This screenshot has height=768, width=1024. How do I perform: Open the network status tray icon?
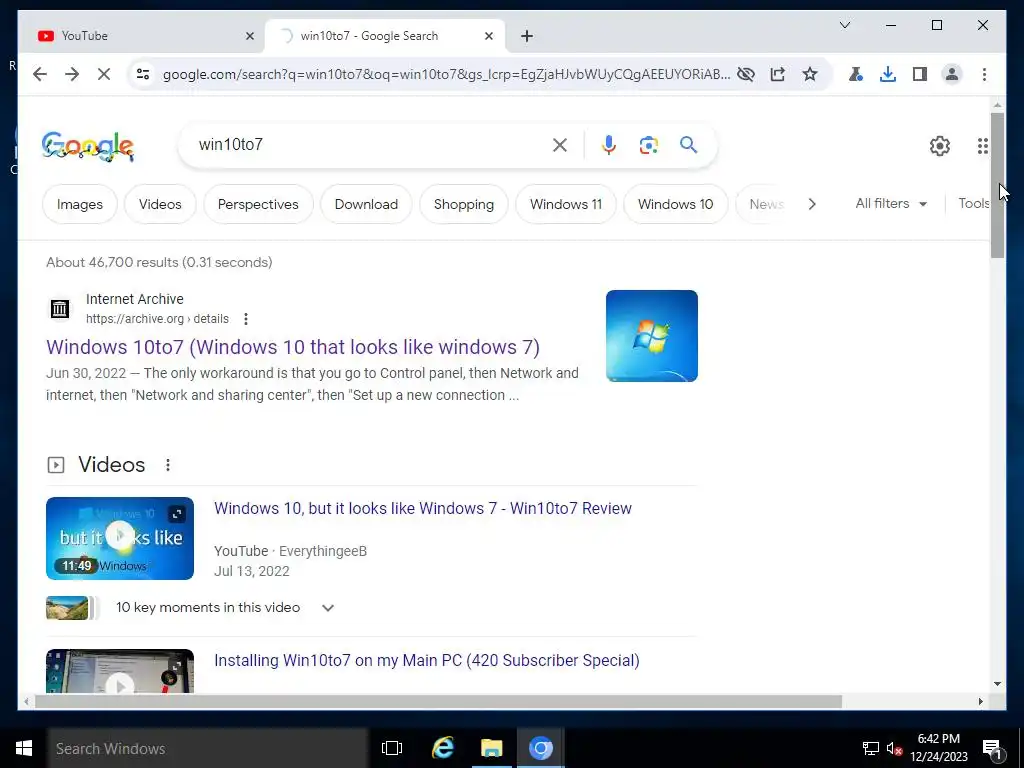pyautogui.click(x=871, y=748)
